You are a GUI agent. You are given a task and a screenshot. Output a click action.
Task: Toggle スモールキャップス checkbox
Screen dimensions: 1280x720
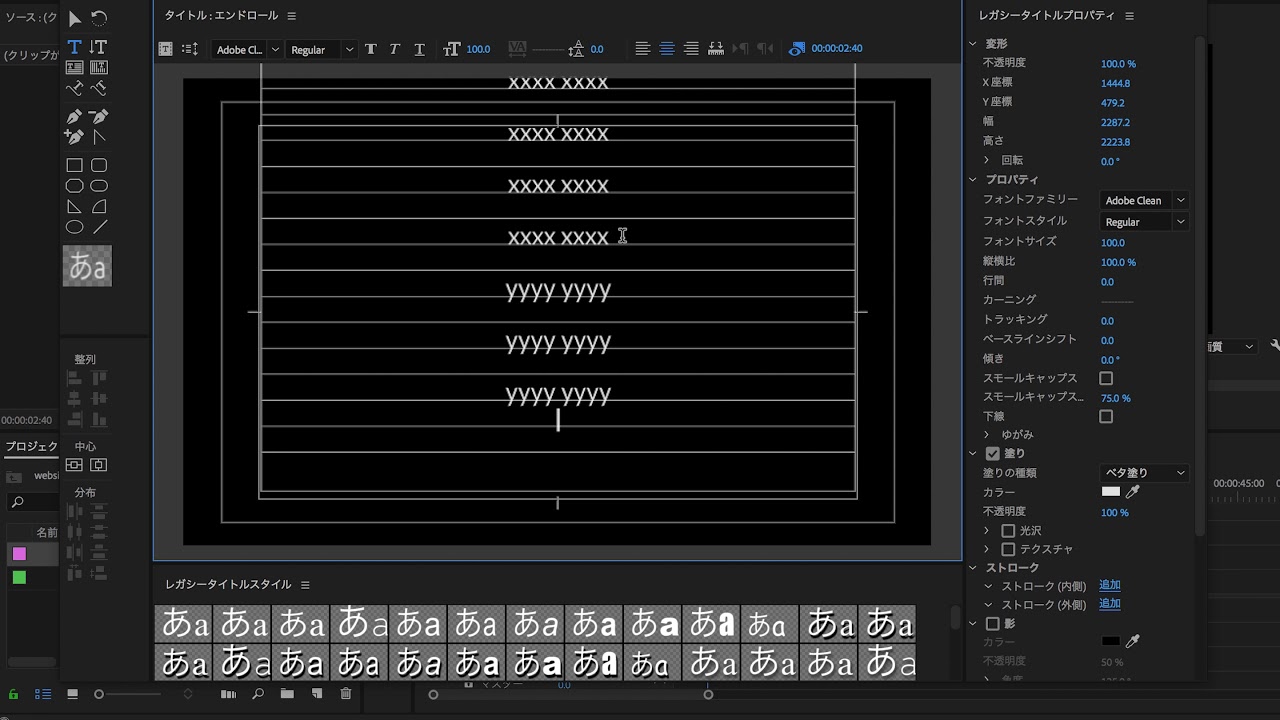click(1106, 378)
